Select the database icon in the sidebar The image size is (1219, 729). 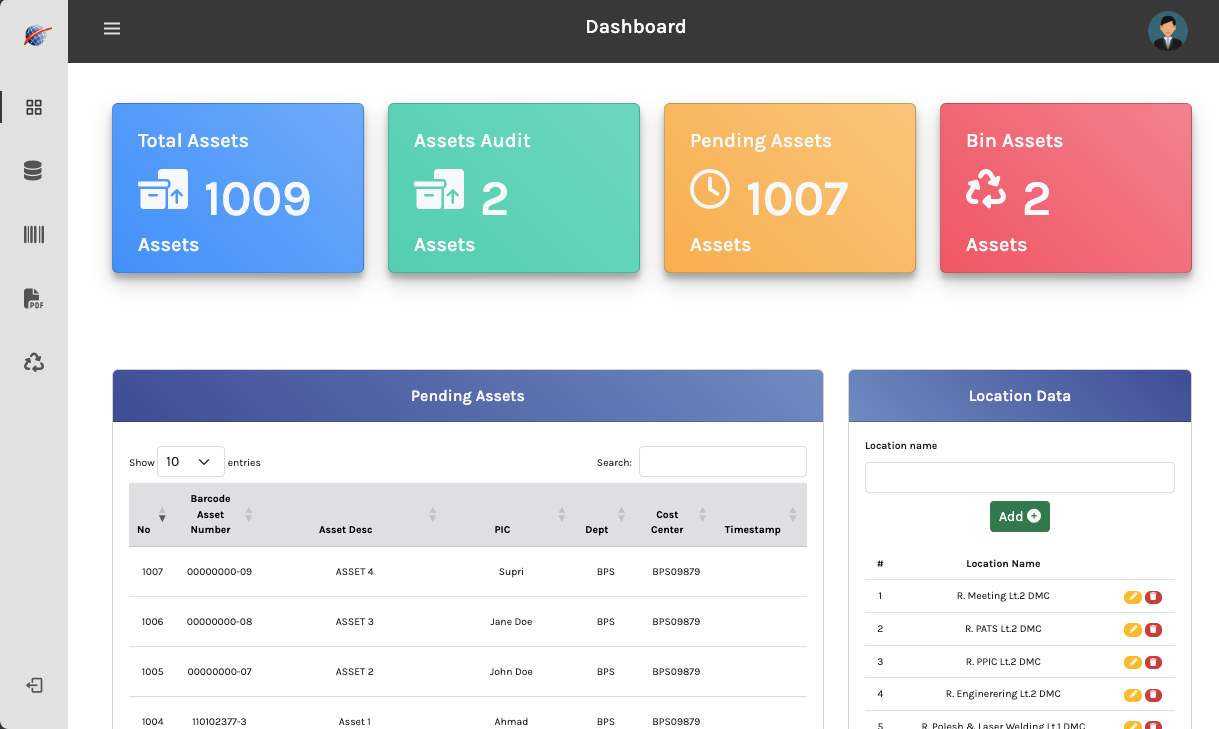[33, 170]
